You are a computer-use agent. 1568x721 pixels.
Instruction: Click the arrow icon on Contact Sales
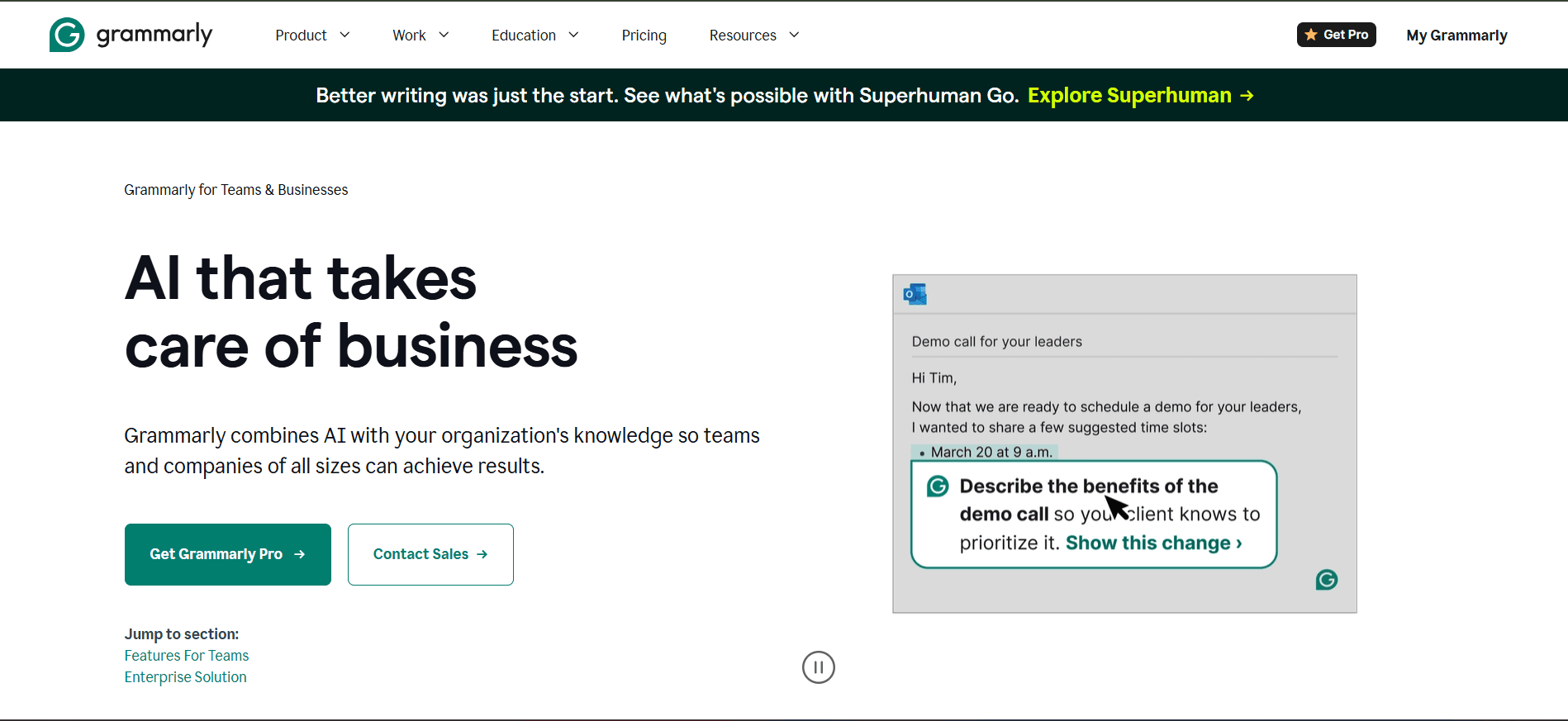coord(482,554)
